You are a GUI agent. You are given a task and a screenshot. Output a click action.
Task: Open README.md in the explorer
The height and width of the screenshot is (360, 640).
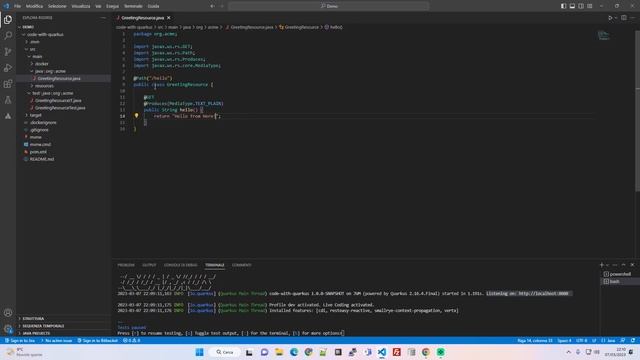pyautogui.click(x=42, y=159)
